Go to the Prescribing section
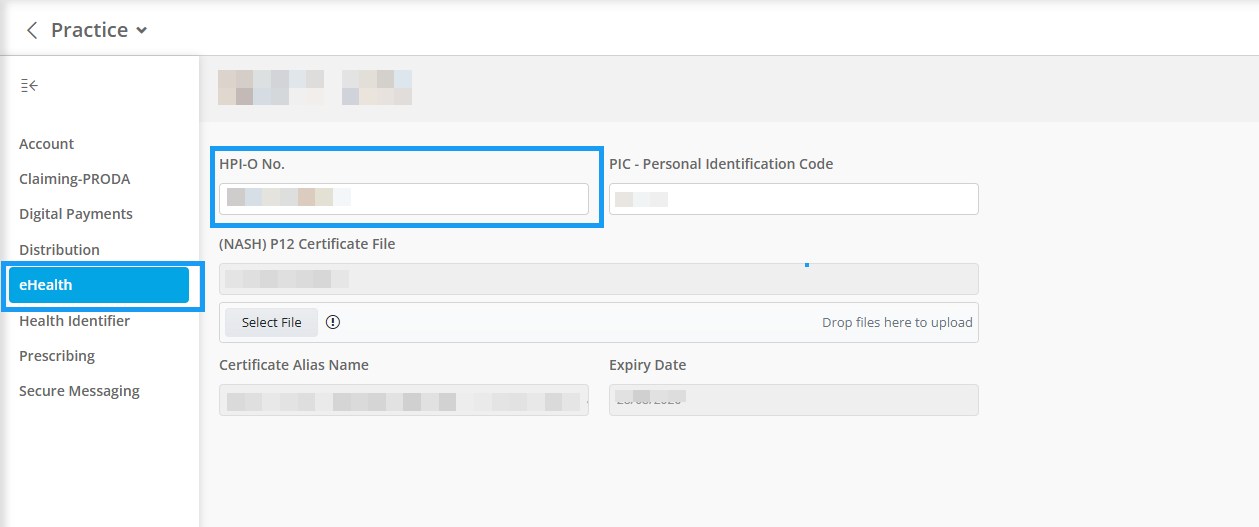This screenshot has width=1259, height=527. point(57,355)
